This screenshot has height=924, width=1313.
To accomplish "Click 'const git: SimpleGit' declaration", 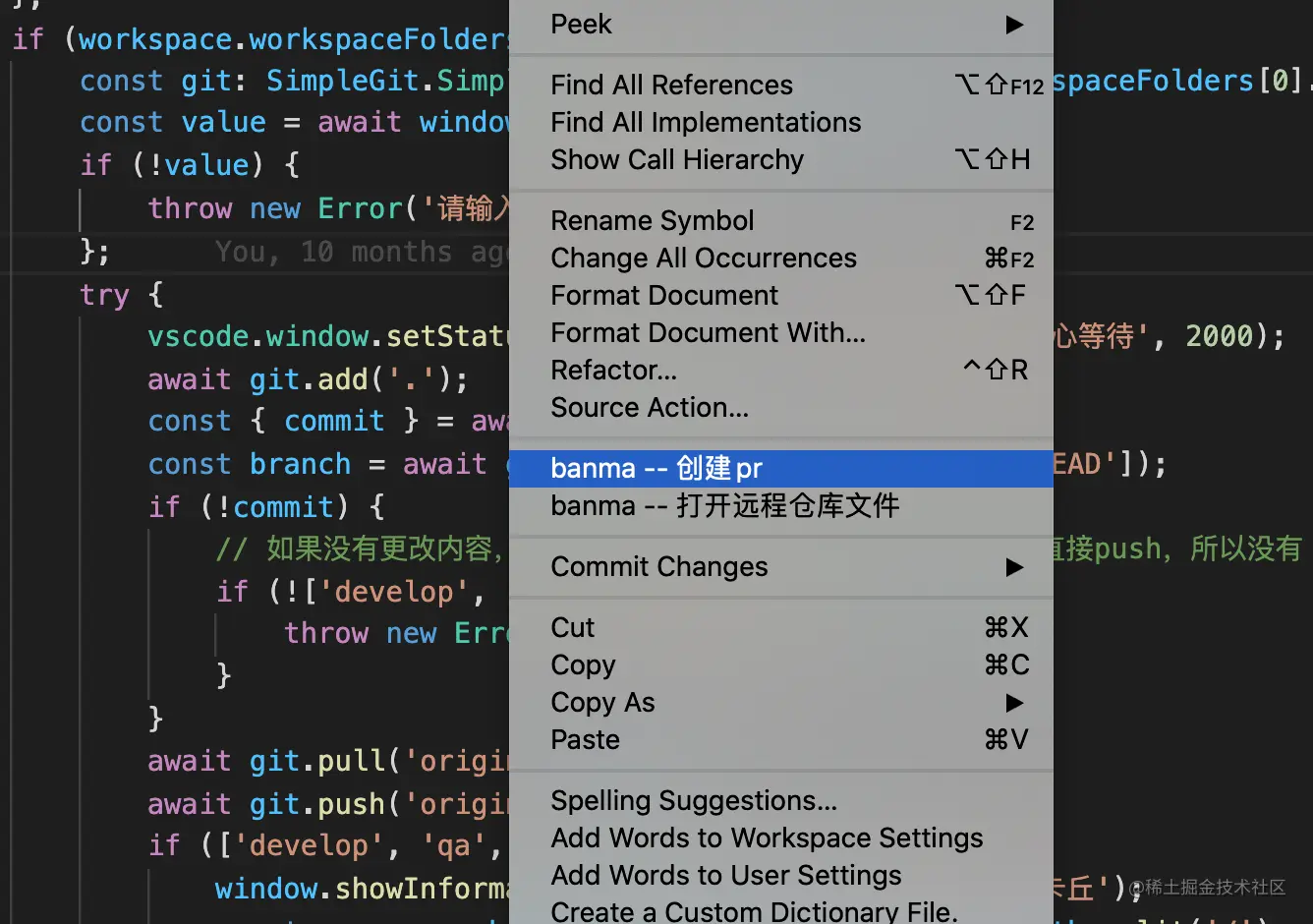I will click(294, 81).
